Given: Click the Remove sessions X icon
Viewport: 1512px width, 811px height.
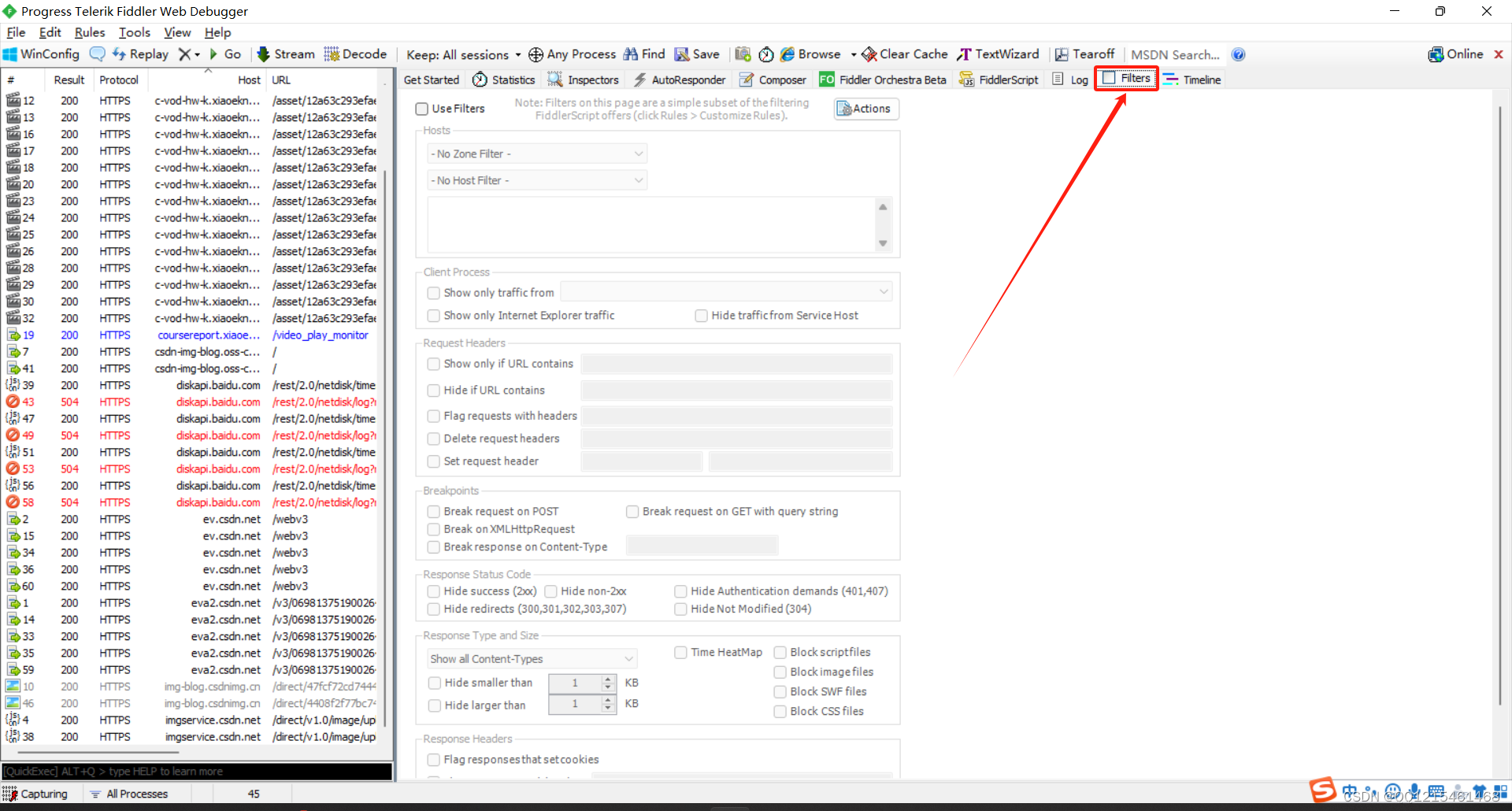Looking at the screenshot, I should click(184, 54).
